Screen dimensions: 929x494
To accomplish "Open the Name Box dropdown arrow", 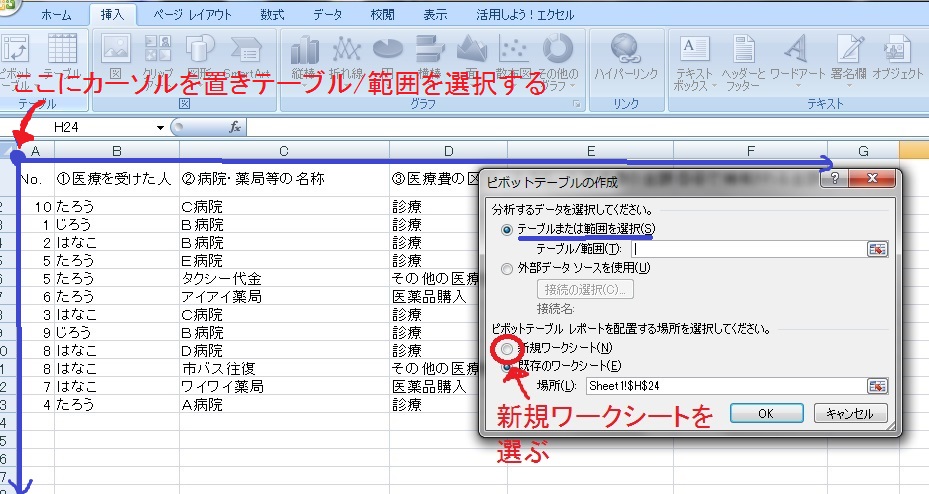I will [x=160, y=127].
